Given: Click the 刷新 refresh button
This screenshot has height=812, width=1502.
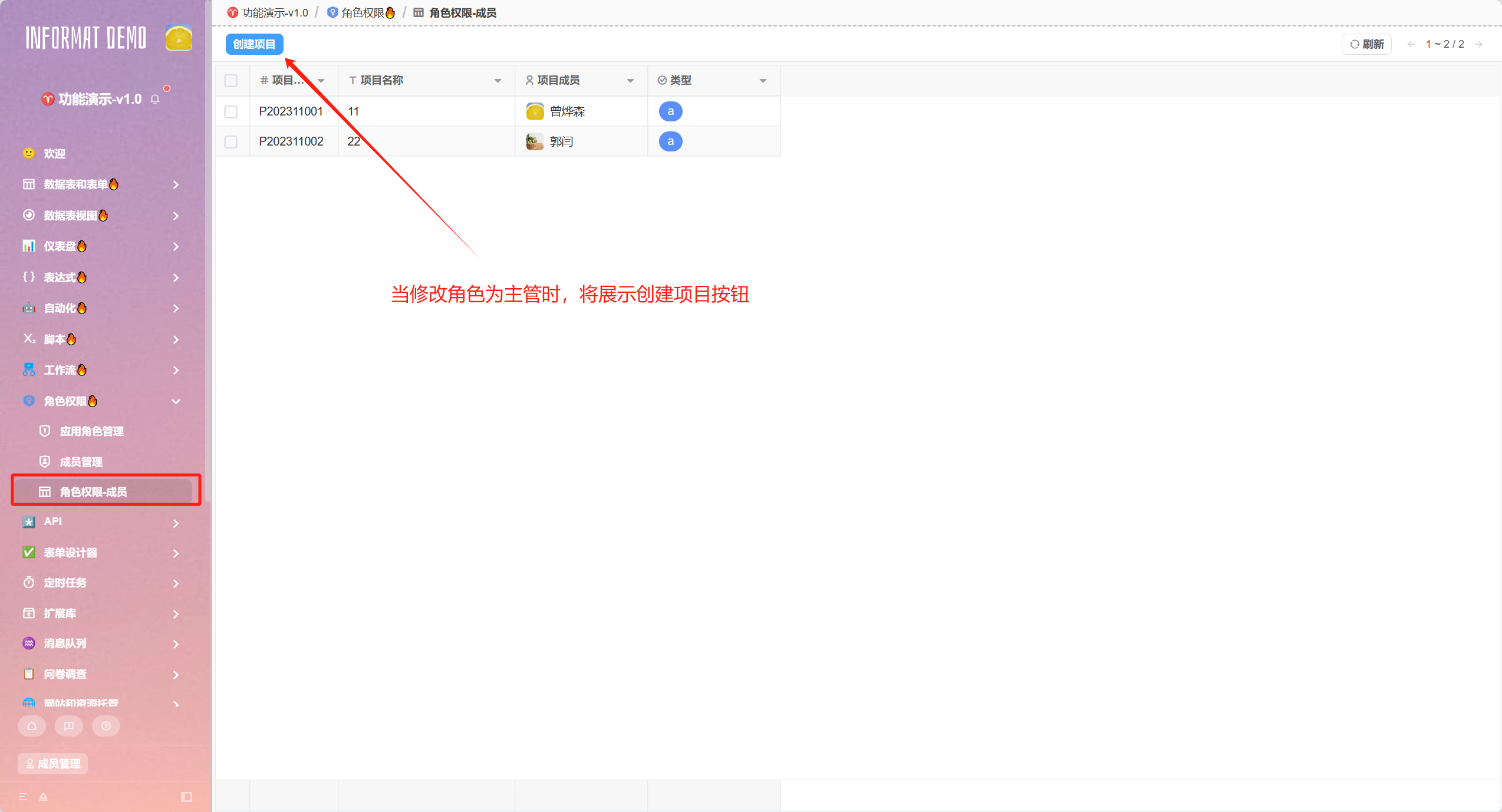Looking at the screenshot, I should pos(1366,44).
